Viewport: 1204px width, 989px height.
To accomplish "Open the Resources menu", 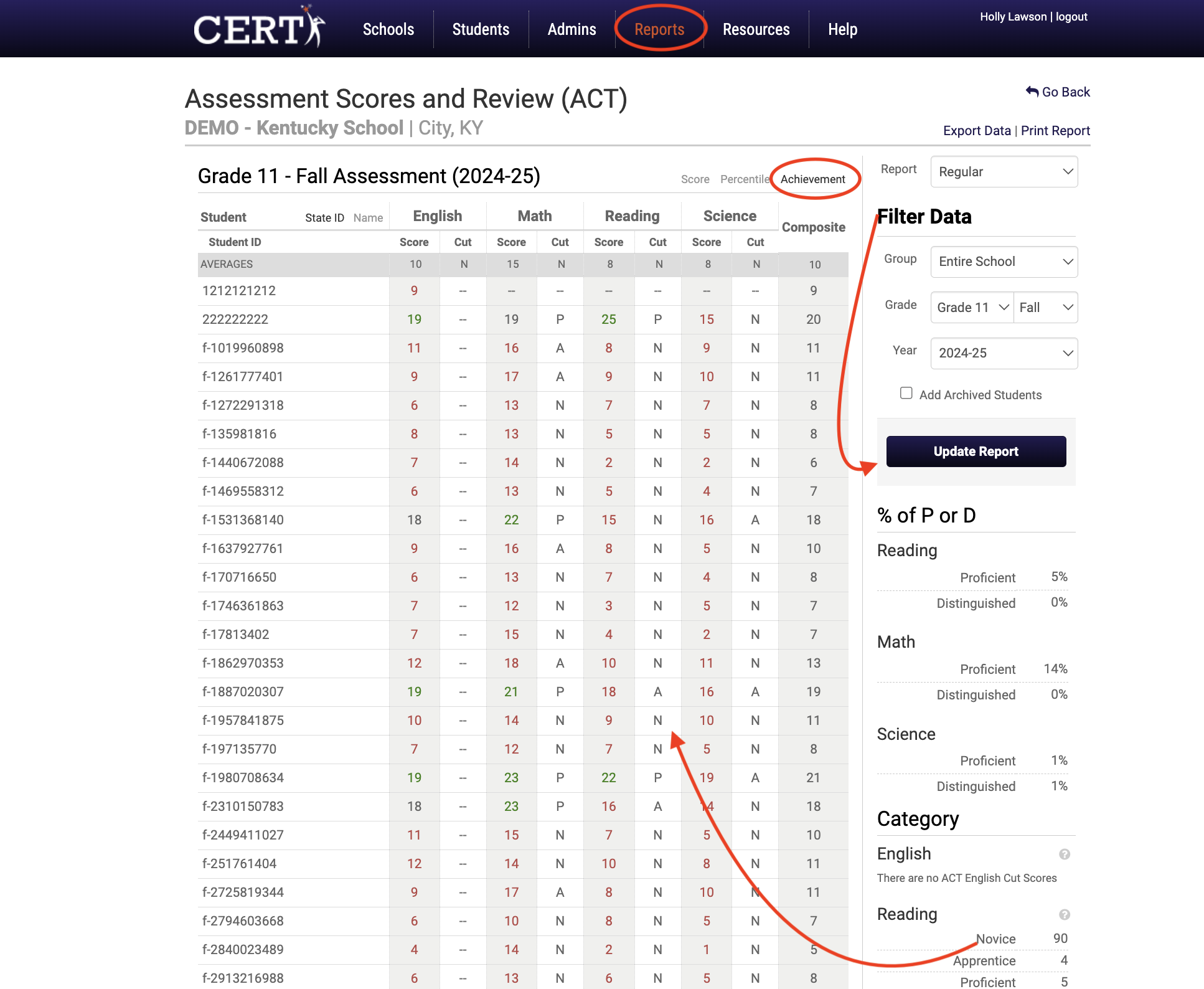I will (756, 29).
